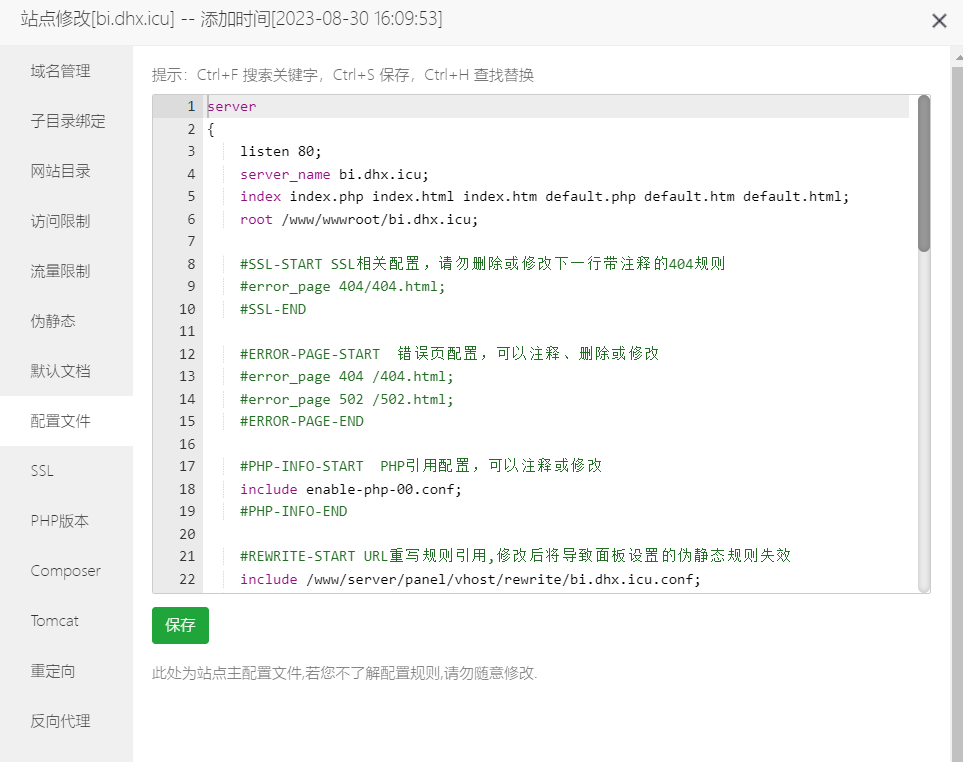
Task: Click '#error_page 502 /502.html;' line
Action: (346, 399)
